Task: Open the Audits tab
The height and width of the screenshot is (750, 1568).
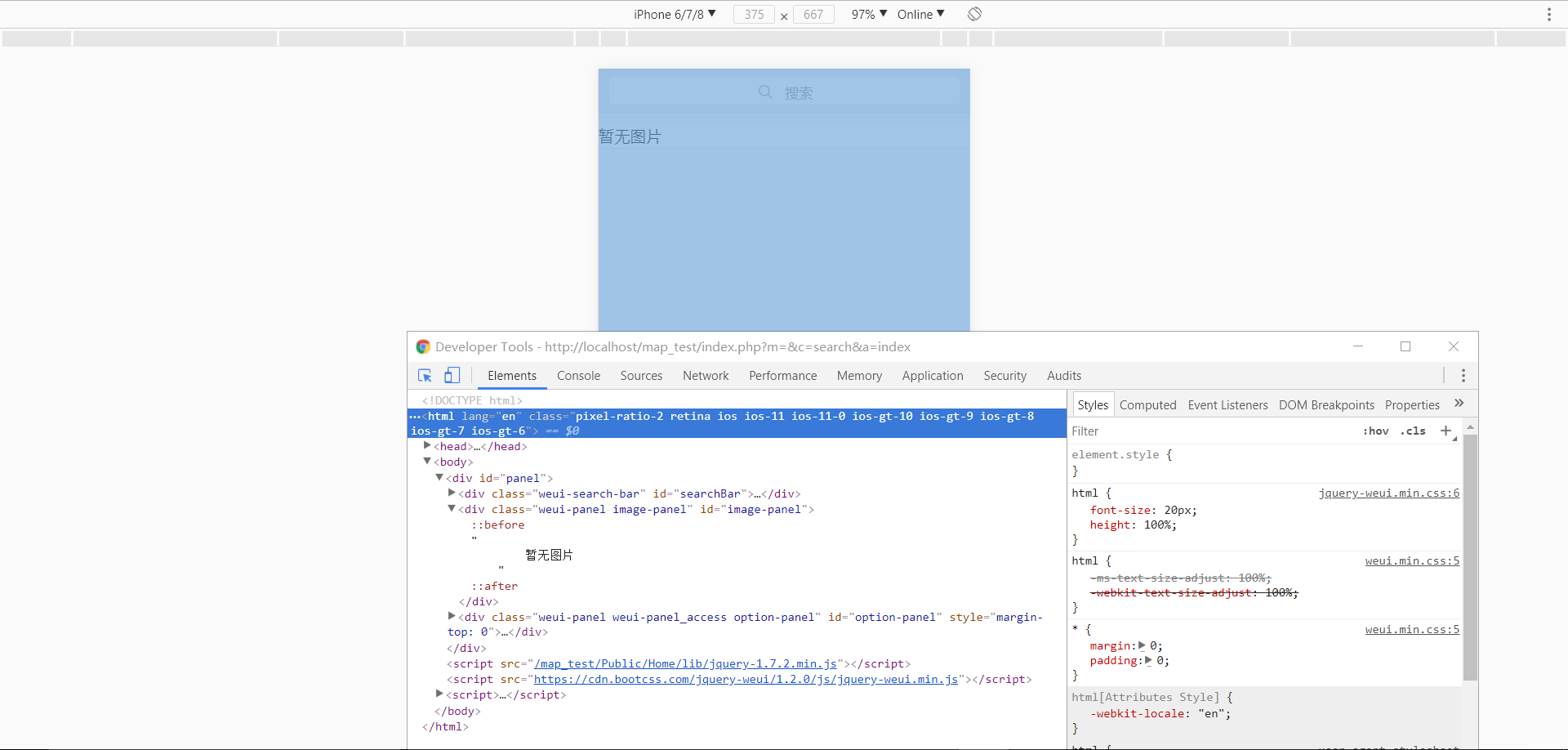Action: [x=1064, y=376]
